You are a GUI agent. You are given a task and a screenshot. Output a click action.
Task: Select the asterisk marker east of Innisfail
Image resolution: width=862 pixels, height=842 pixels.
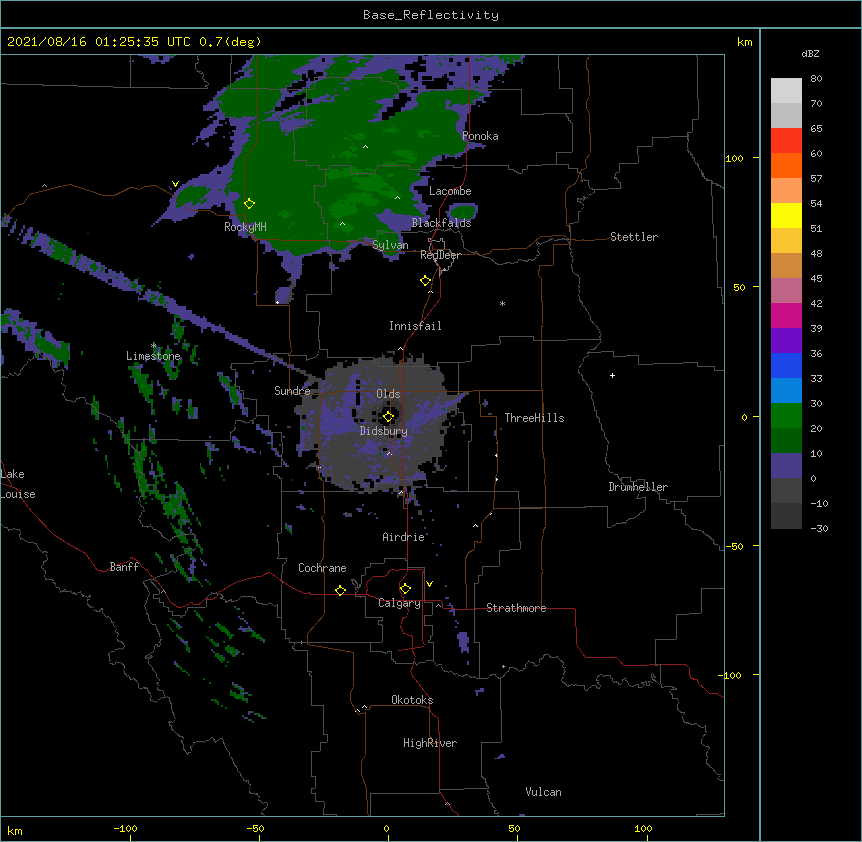[x=502, y=303]
